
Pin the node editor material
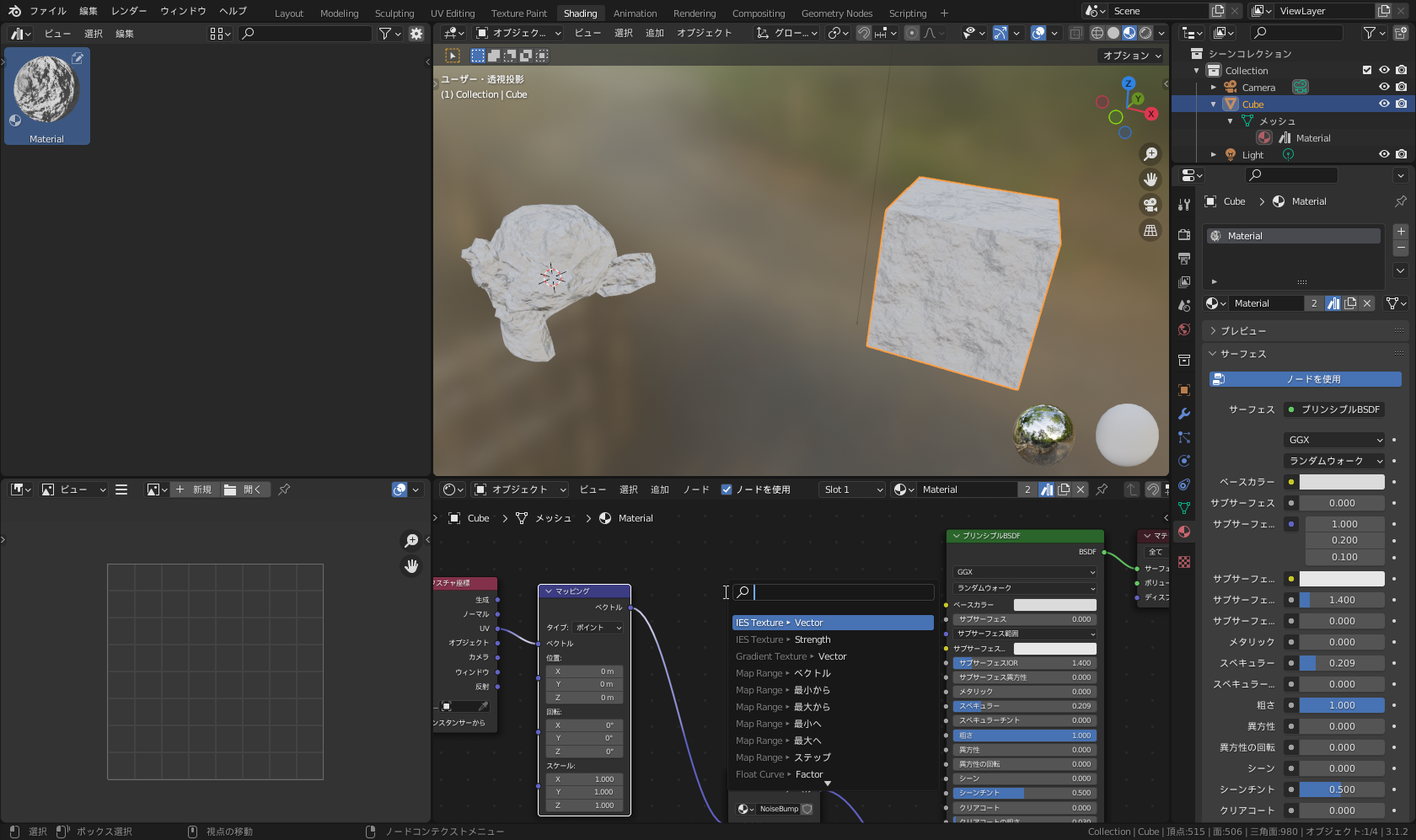pyautogui.click(x=1102, y=490)
